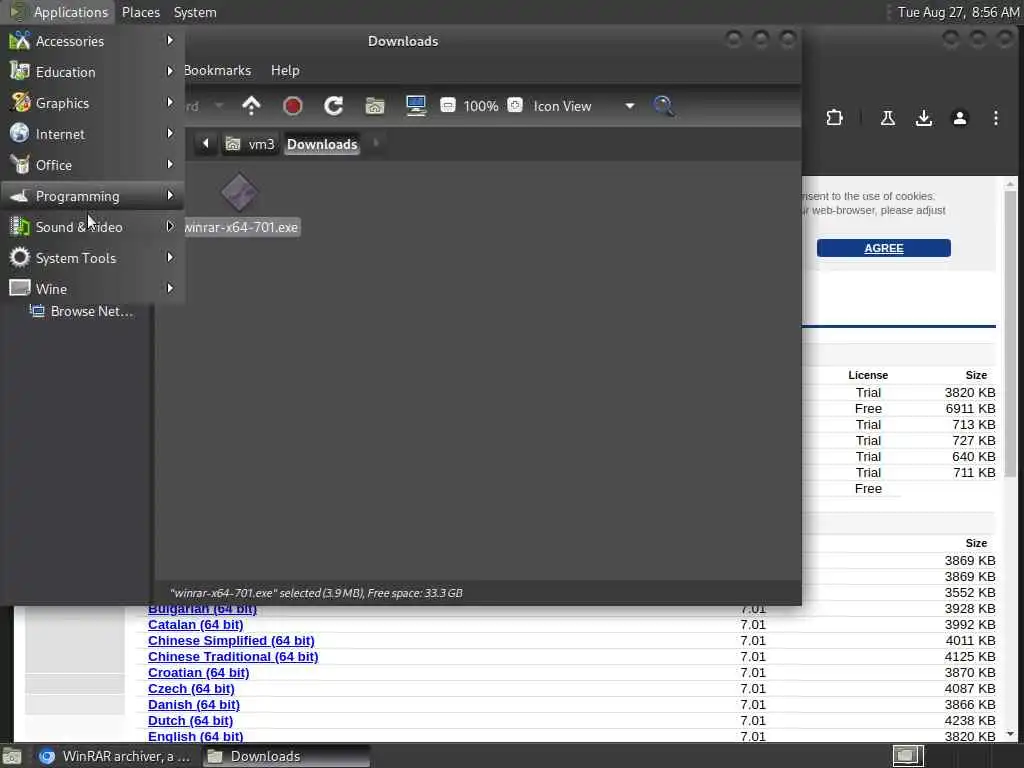1024x768 pixels.
Task: Open the Computer location icon
Action: click(416, 106)
